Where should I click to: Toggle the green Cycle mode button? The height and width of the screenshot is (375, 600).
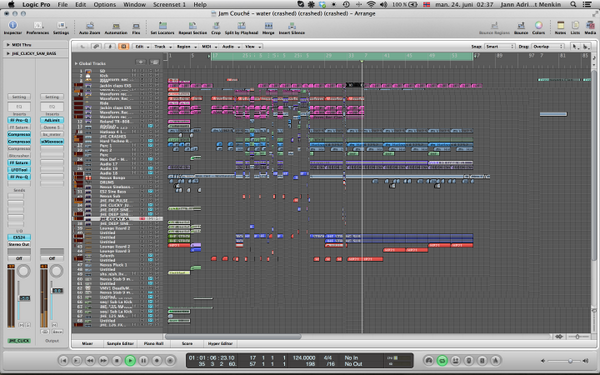point(442,360)
